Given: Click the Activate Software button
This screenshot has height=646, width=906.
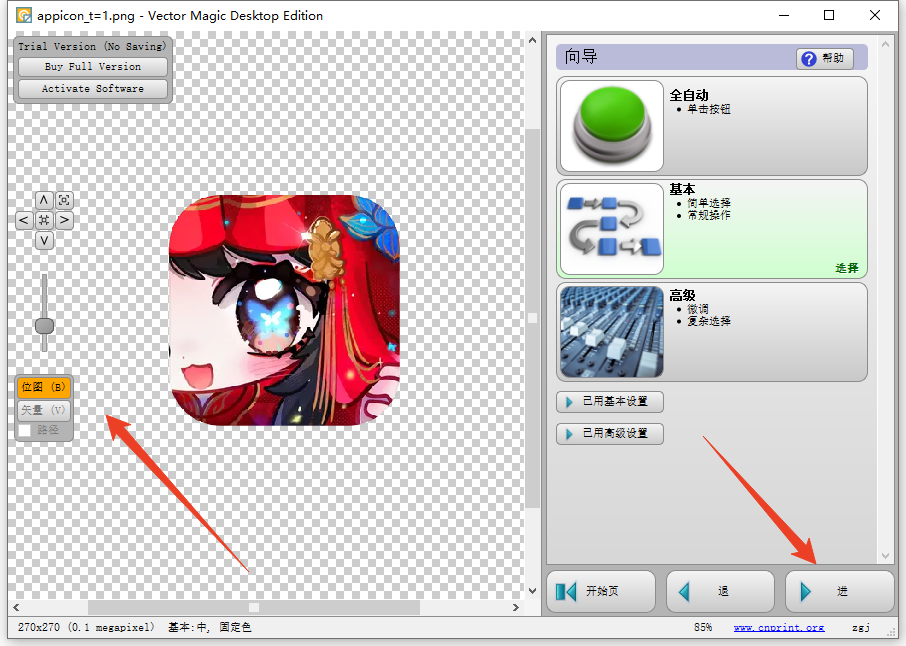Looking at the screenshot, I should click(92, 89).
